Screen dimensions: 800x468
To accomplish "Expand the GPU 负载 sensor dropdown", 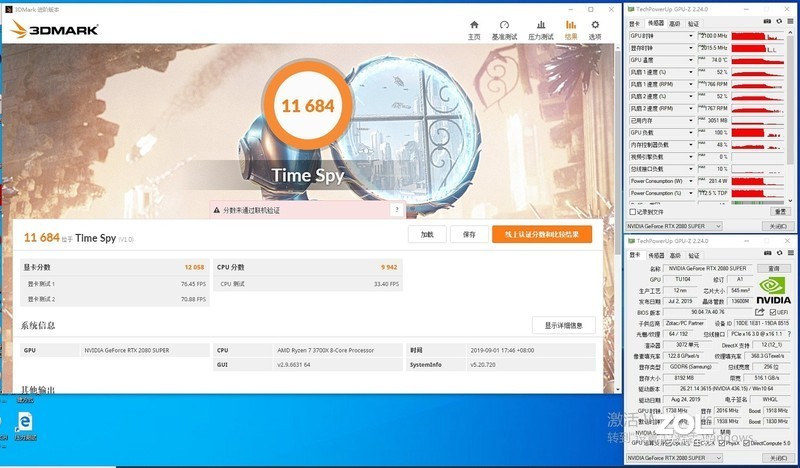I will click(x=691, y=133).
